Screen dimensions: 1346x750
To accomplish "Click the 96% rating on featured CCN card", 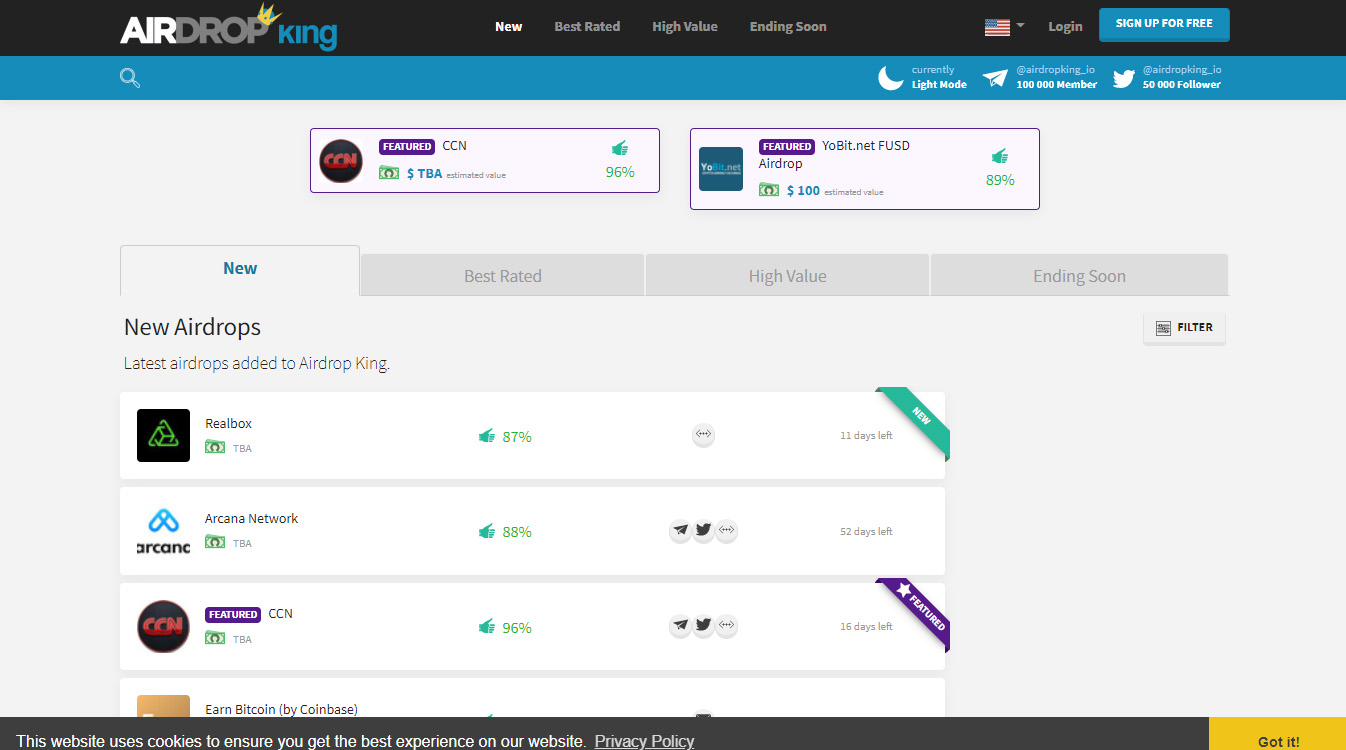I will [620, 172].
